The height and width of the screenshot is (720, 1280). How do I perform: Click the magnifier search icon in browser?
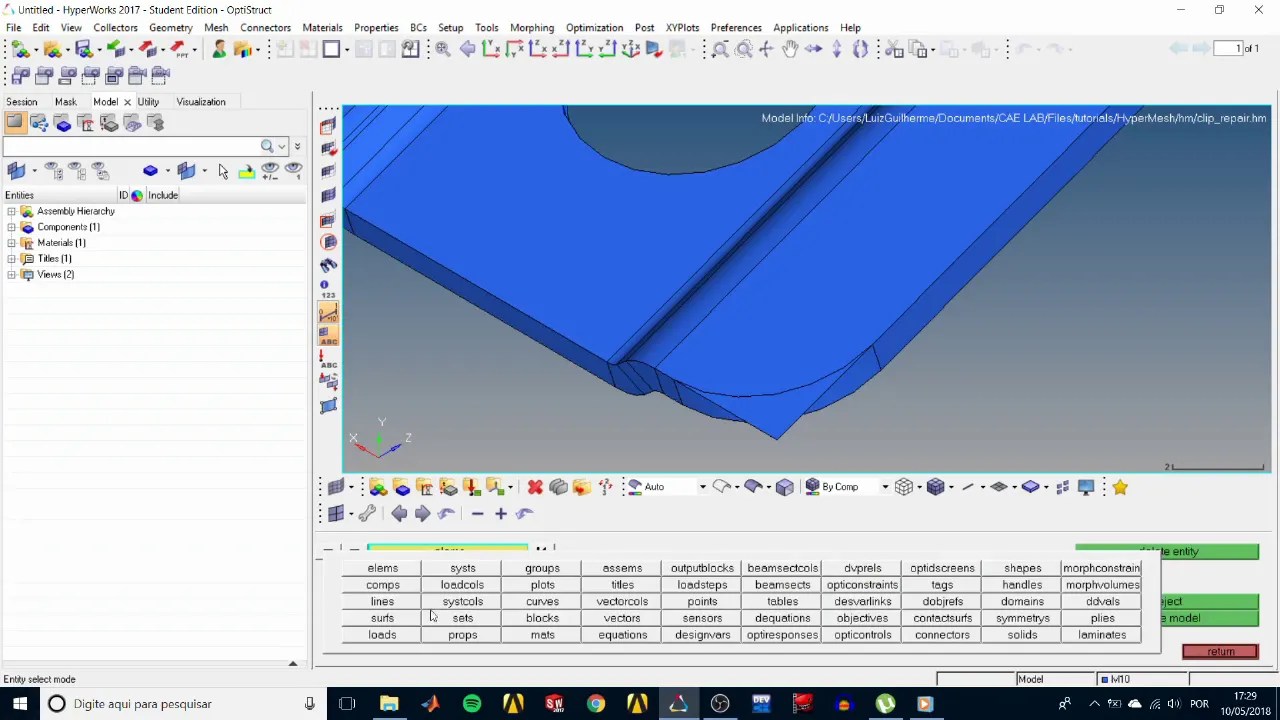267,146
